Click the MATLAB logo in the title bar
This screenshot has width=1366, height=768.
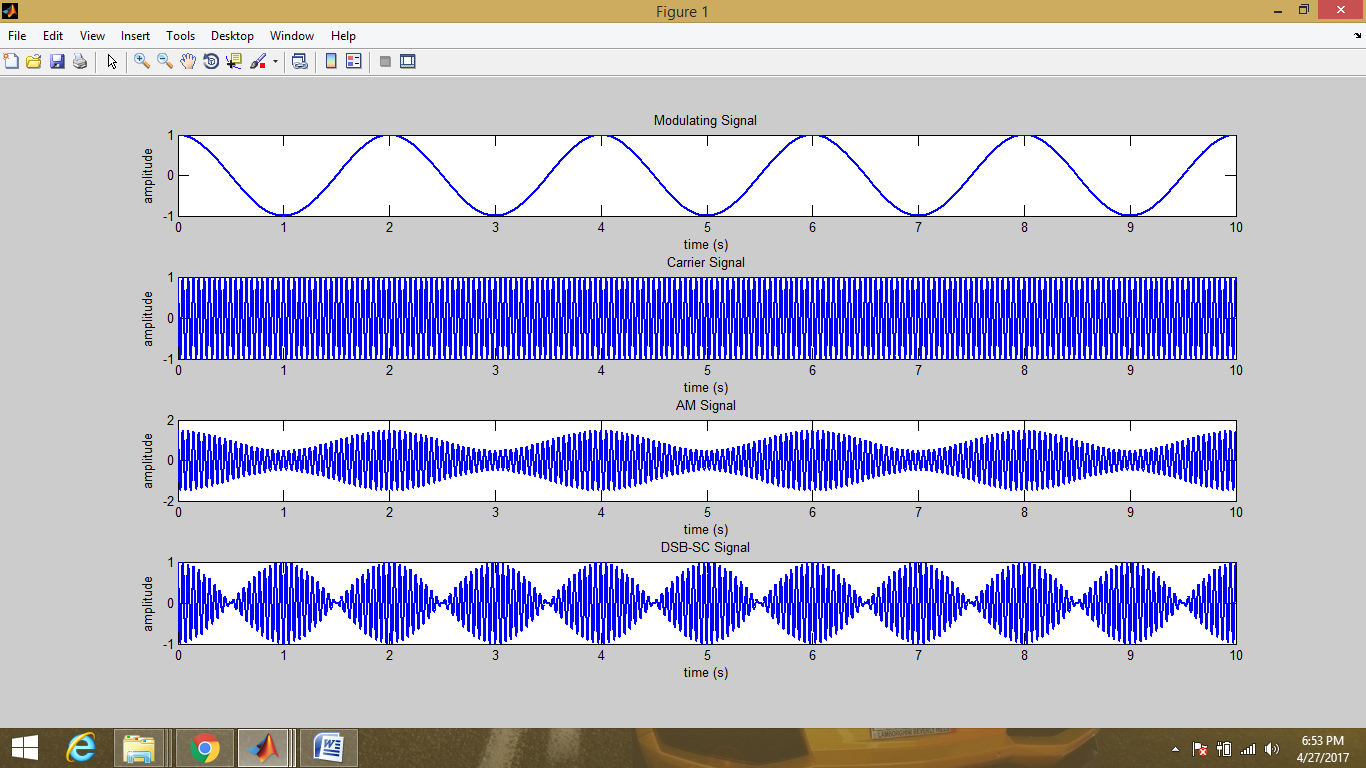[x=11, y=11]
